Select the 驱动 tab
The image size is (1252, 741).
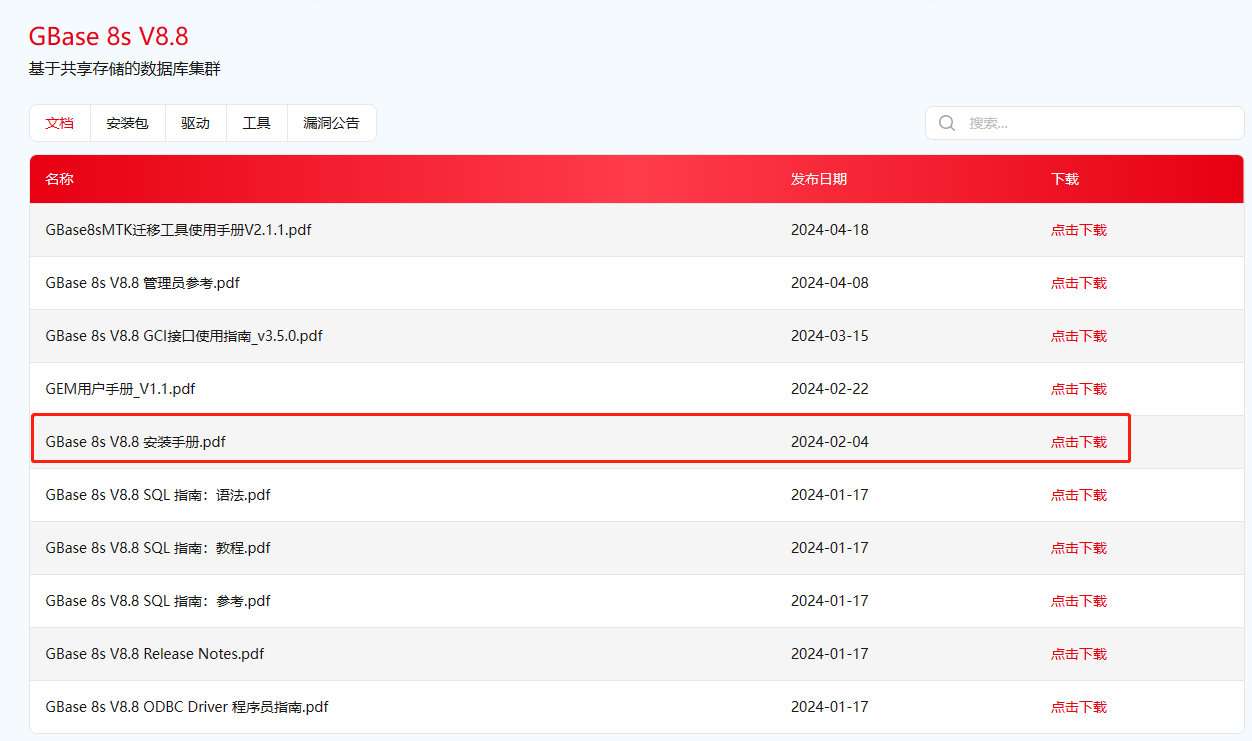pyautogui.click(x=196, y=123)
